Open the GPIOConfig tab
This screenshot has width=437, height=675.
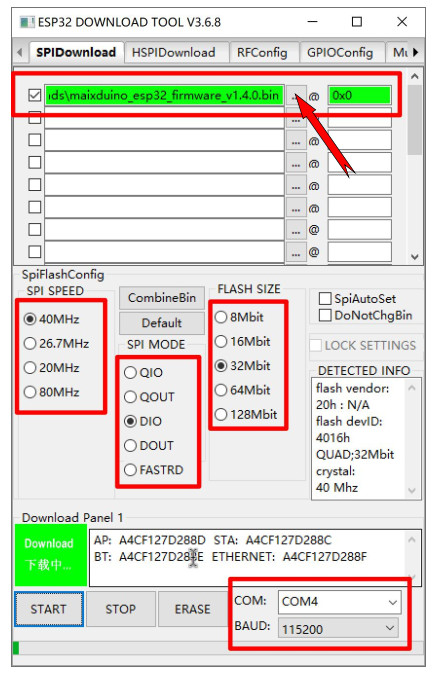[340, 53]
